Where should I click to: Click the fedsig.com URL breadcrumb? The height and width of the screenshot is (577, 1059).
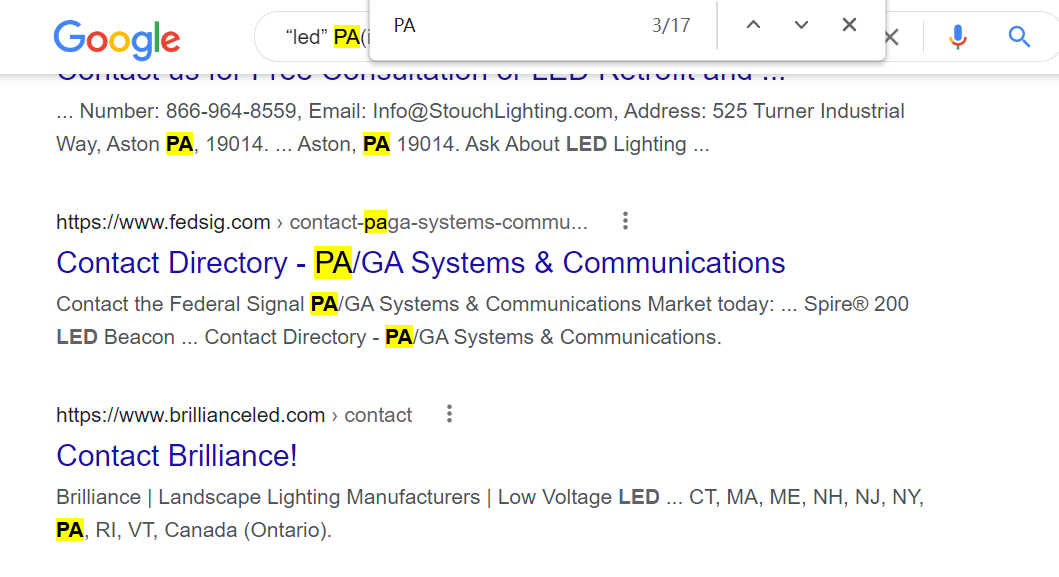pos(321,222)
